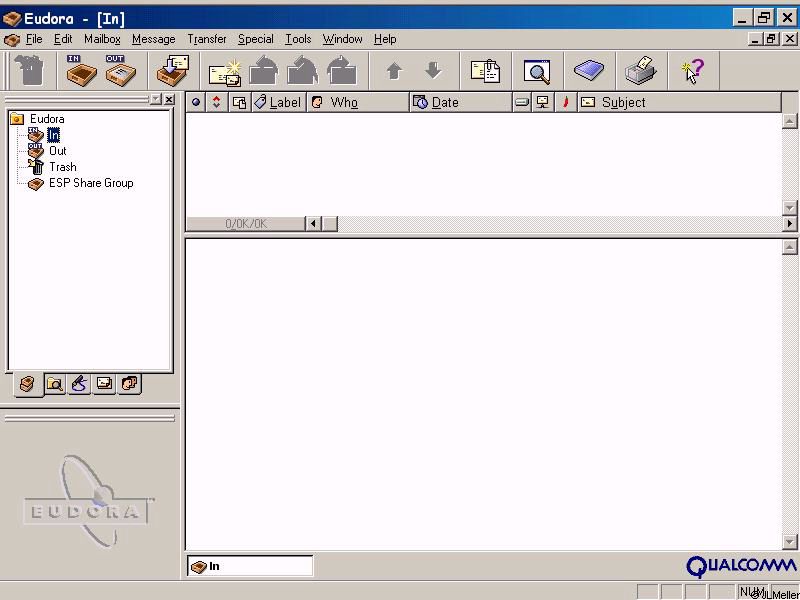
Task: Select the Mailboxes tab icon
Action: [28, 384]
